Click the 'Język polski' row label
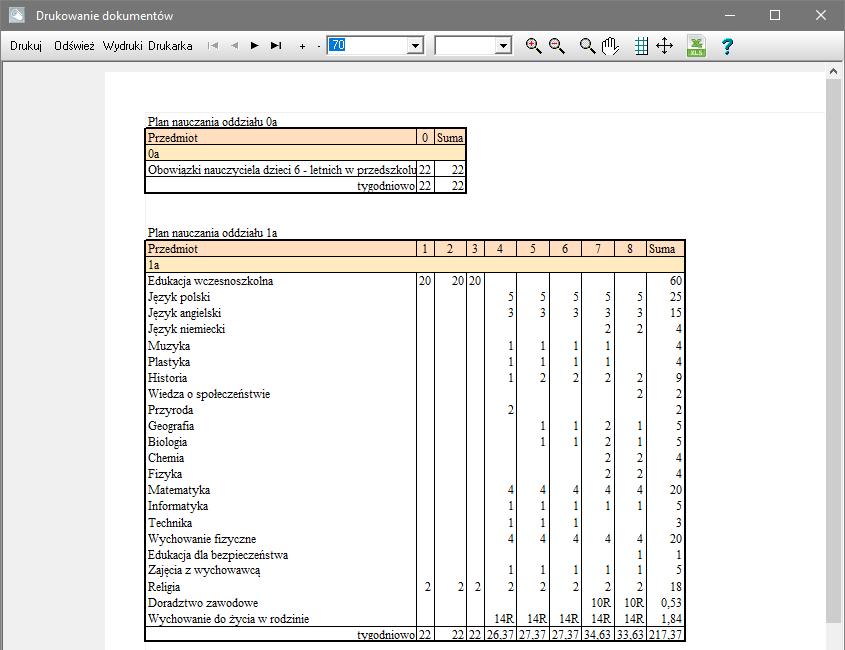Screen dimensions: 845x650 pos(179,297)
